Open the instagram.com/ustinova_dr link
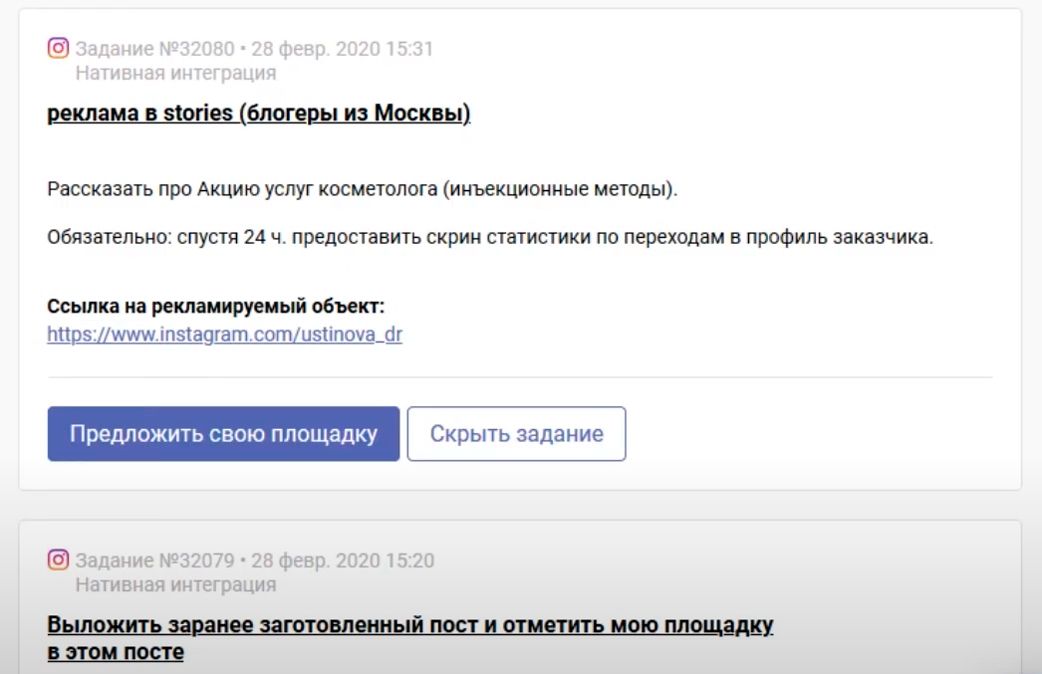Viewport: 1042px width, 674px height. (224, 335)
